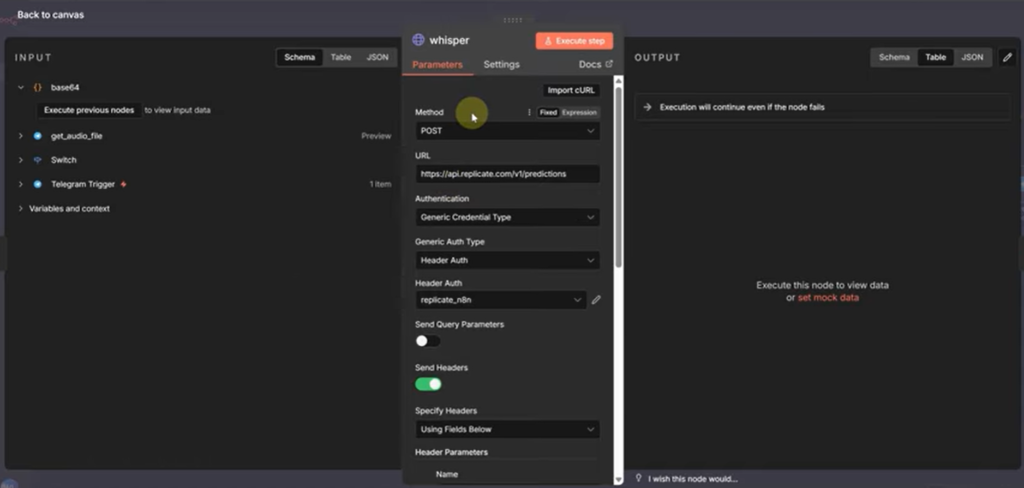Click the set mock data link

tap(828, 298)
